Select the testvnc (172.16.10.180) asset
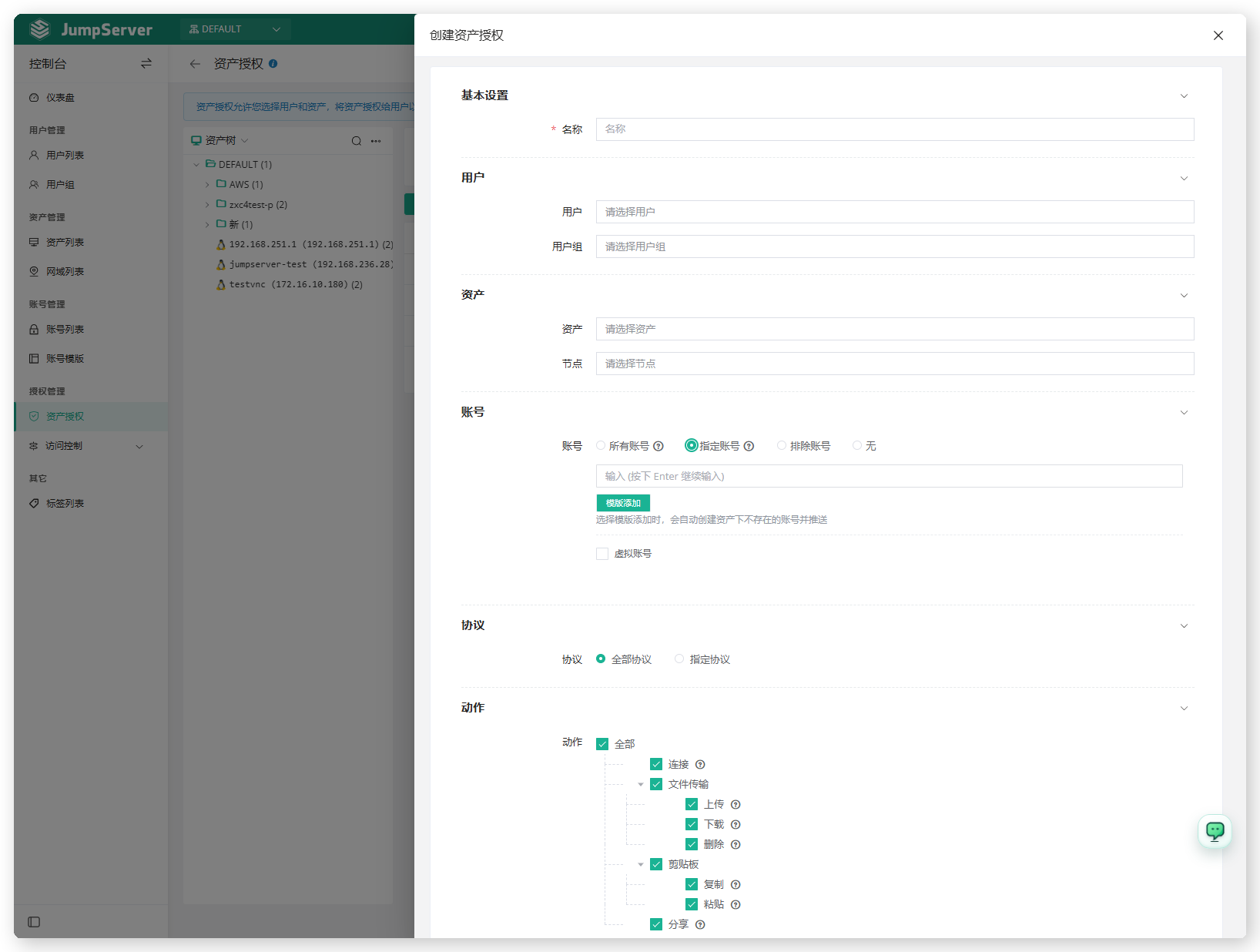 tap(296, 284)
